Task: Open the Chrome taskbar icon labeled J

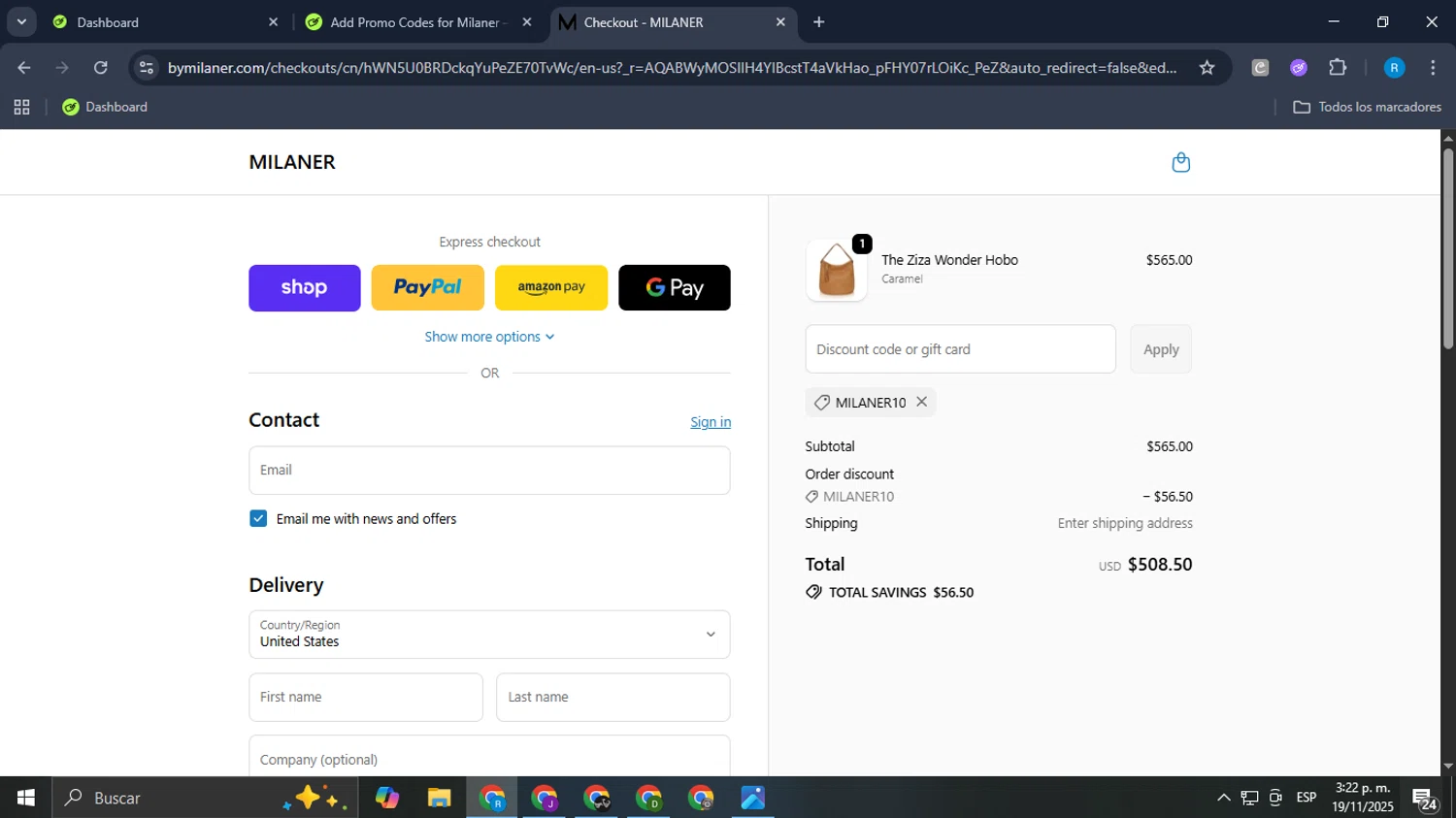Action: [x=545, y=798]
